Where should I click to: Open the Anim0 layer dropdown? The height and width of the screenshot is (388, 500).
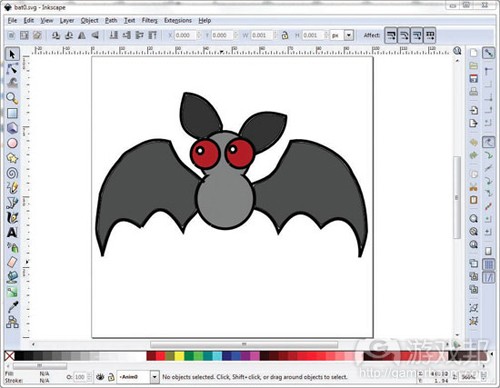(x=155, y=377)
